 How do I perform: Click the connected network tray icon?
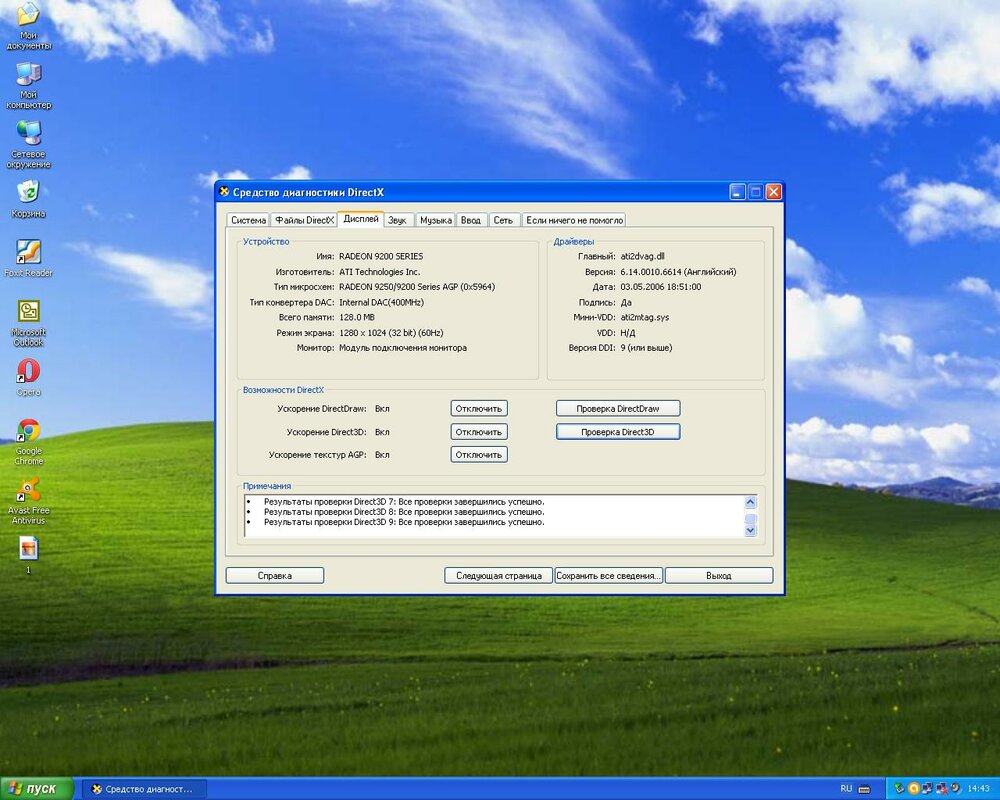(x=927, y=789)
